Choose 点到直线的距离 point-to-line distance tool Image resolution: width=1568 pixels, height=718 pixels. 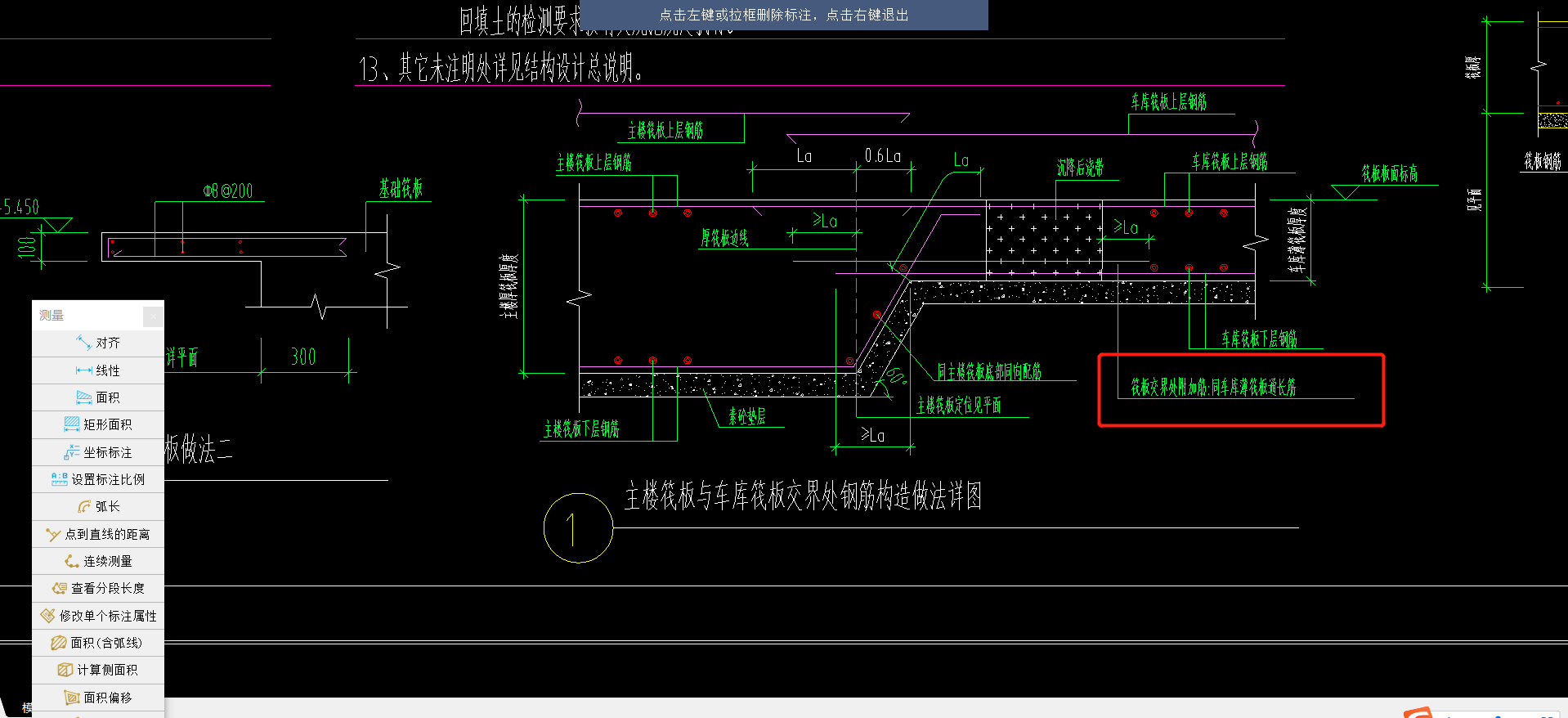click(x=98, y=534)
